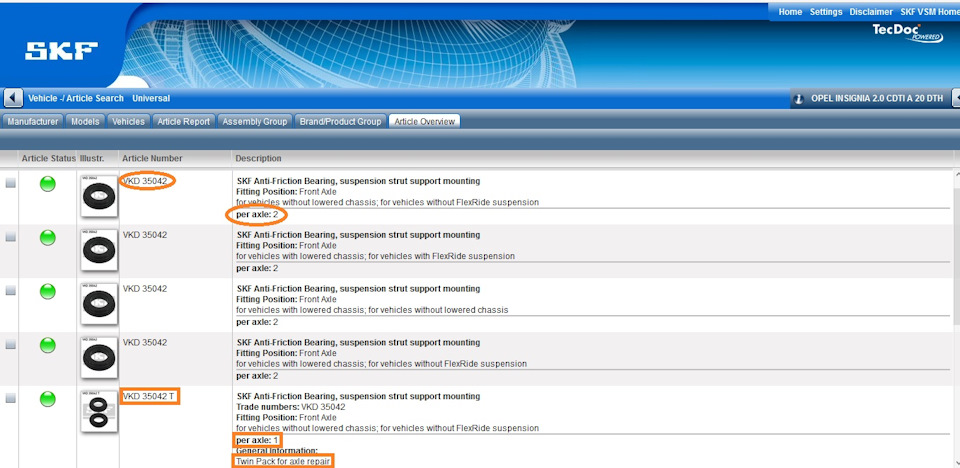Click the TecDoc Powered logo
This screenshot has width=960, height=468.
[x=907, y=33]
